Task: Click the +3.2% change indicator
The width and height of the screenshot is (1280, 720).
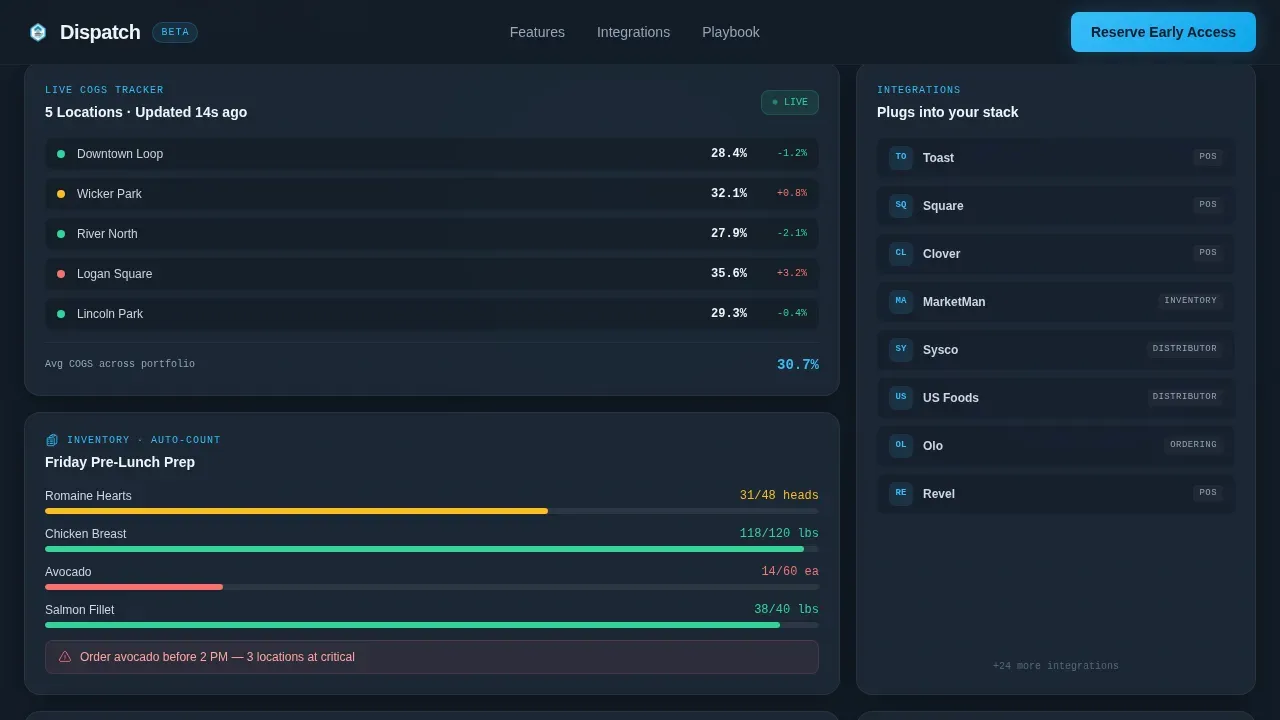Action: [792, 273]
